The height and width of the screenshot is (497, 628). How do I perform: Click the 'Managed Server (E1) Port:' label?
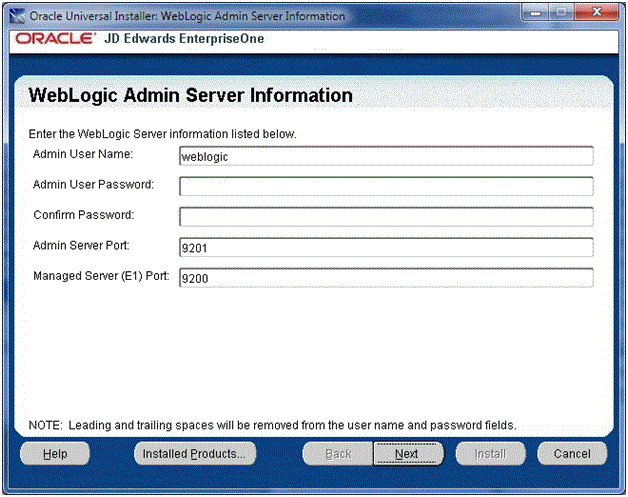pyautogui.click(x=101, y=276)
